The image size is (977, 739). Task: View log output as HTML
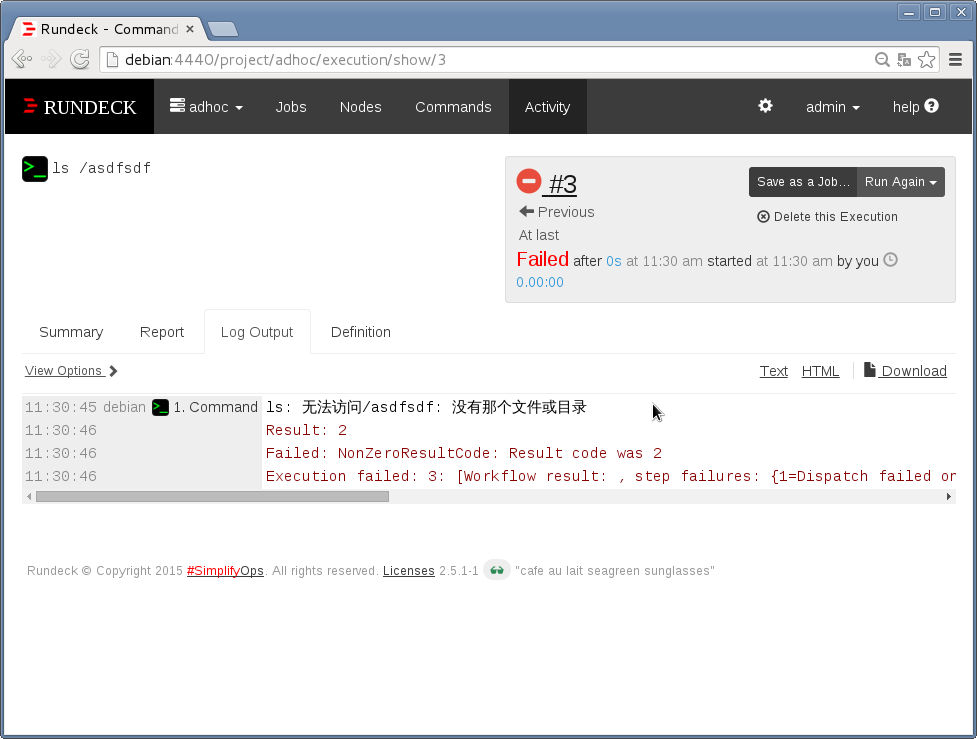[x=820, y=371]
